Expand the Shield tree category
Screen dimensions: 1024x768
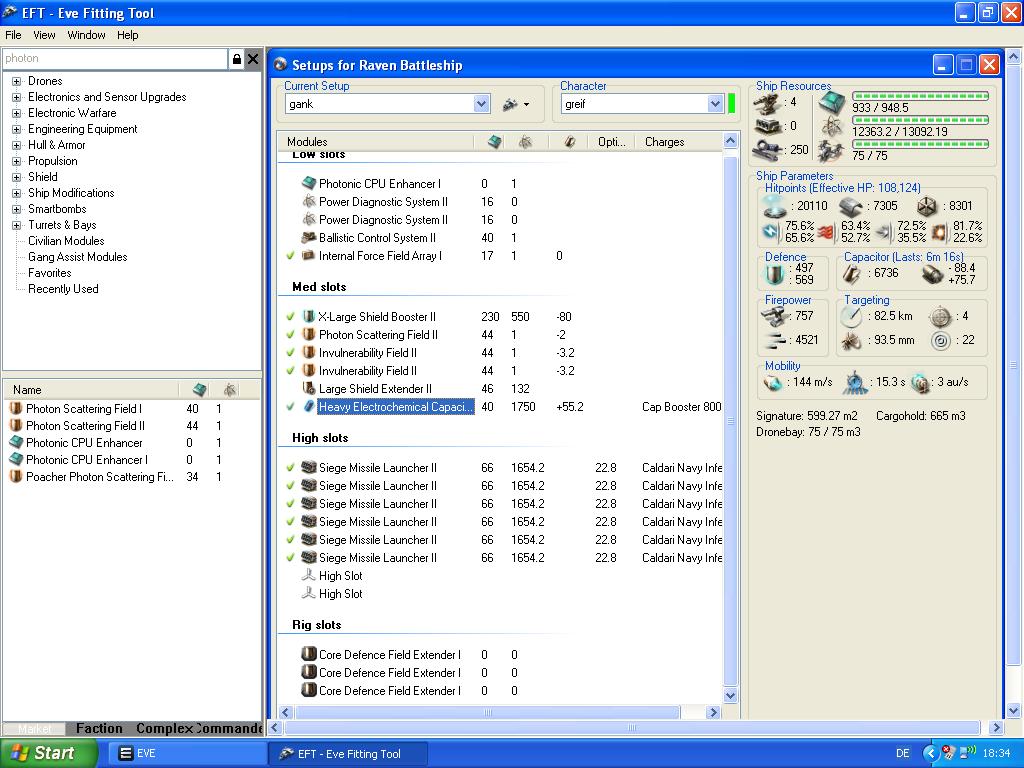tap(16, 177)
